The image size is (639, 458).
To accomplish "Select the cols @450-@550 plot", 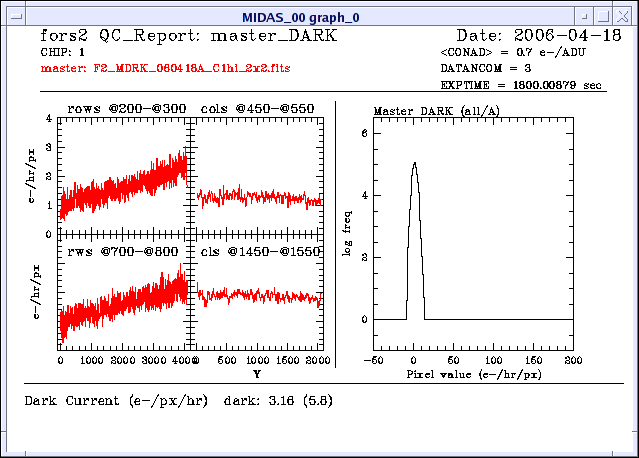I will click(x=257, y=176).
